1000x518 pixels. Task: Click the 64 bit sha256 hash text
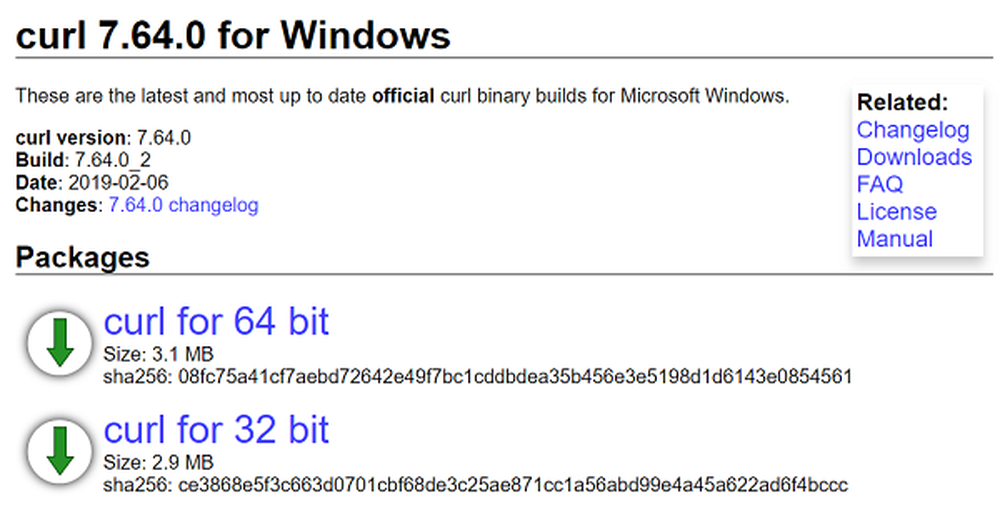click(x=477, y=376)
